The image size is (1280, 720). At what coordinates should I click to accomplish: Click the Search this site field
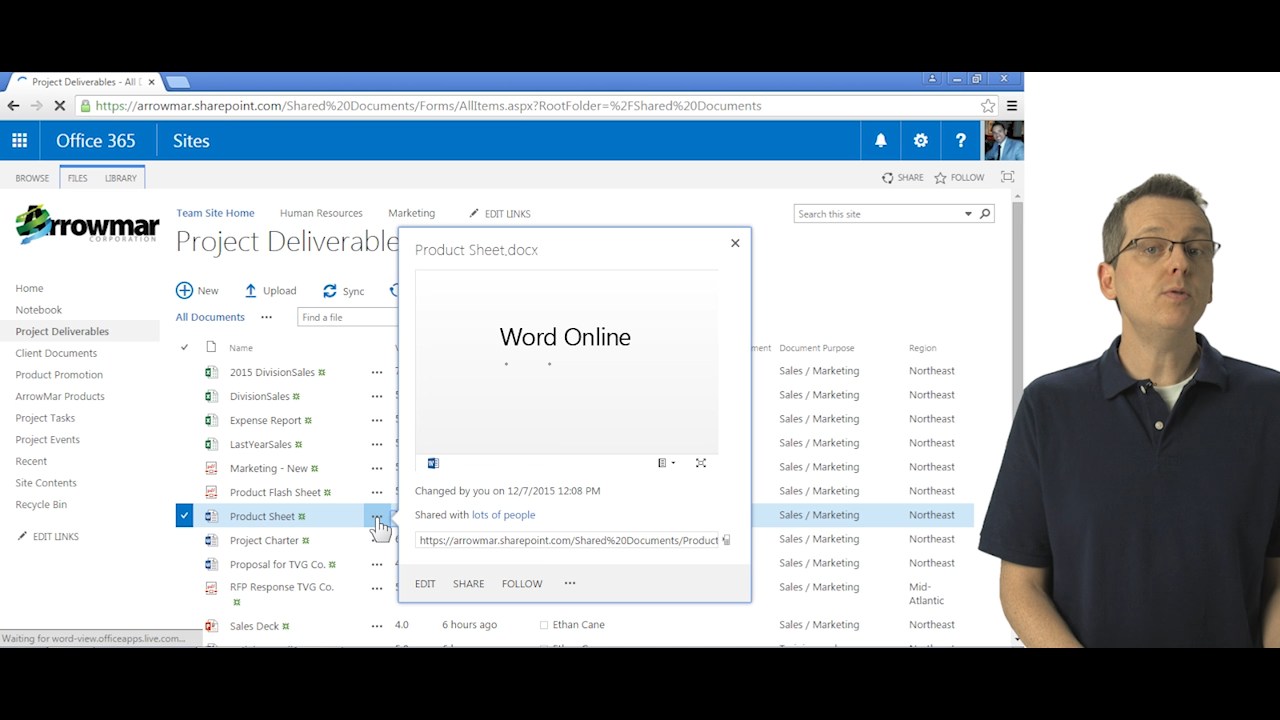click(878, 214)
